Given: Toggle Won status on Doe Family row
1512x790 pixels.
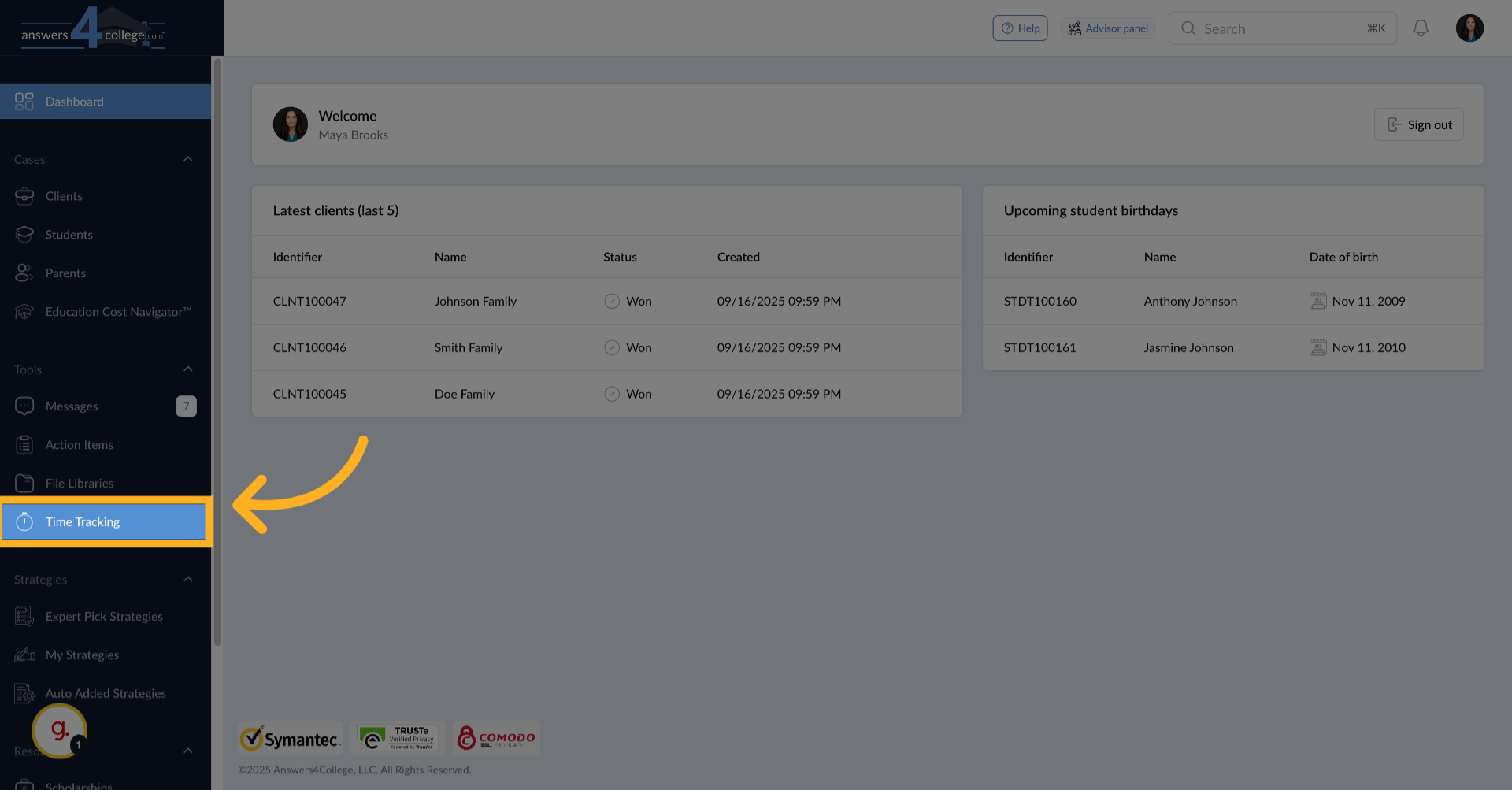Looking at the screenshot, I should point(612,394).
